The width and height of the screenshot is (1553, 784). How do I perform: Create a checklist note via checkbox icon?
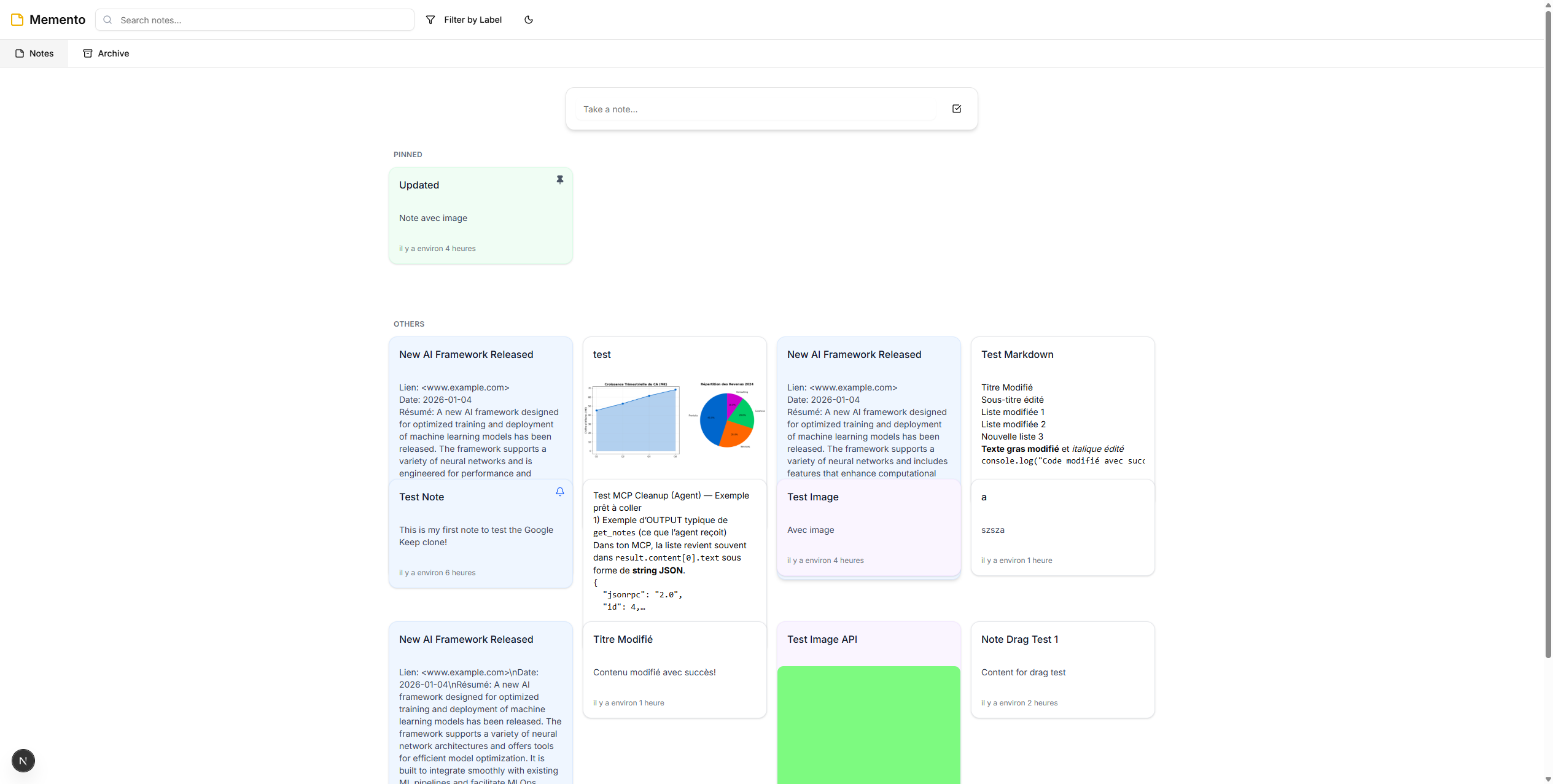956,109
